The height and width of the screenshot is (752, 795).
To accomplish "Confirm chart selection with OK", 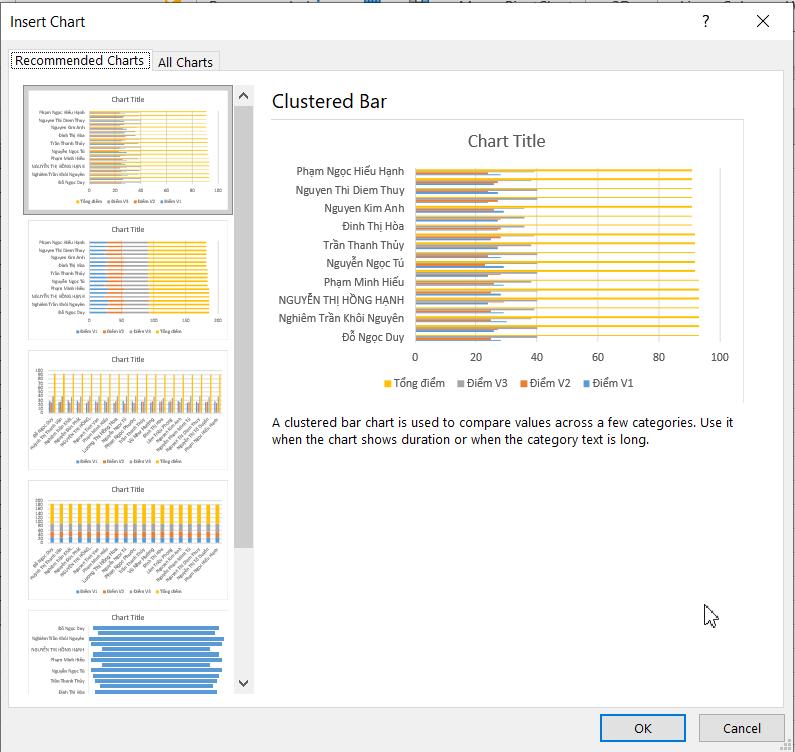I will (642, 728).
